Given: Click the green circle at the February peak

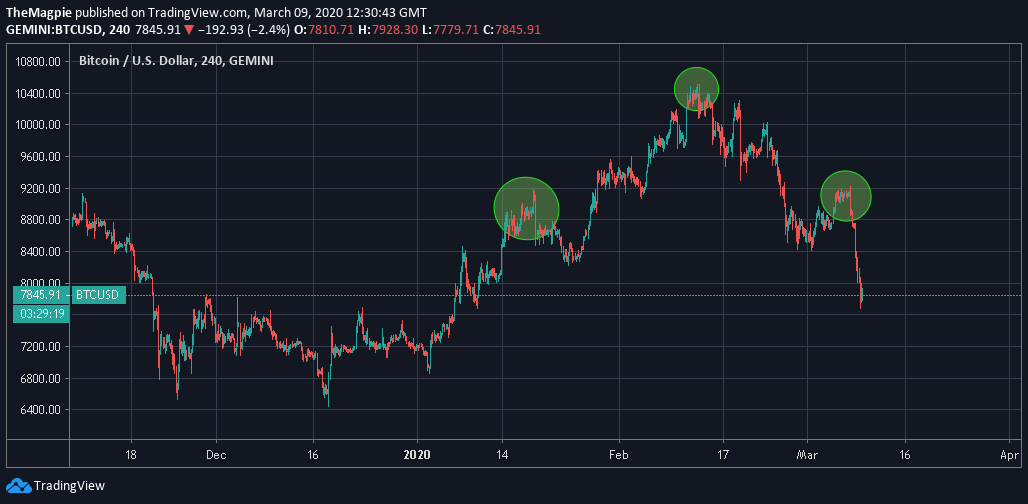Looking at the screenshot, I should click(x=696, y=89).
